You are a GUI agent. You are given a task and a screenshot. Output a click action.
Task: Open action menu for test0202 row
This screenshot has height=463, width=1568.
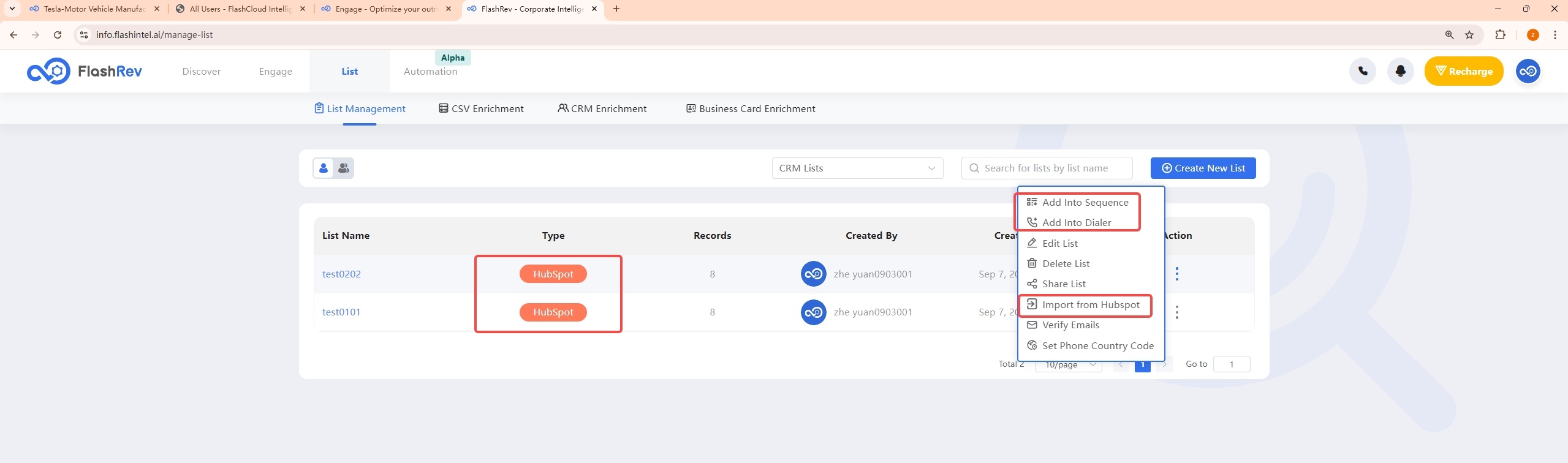(1177, 274)
